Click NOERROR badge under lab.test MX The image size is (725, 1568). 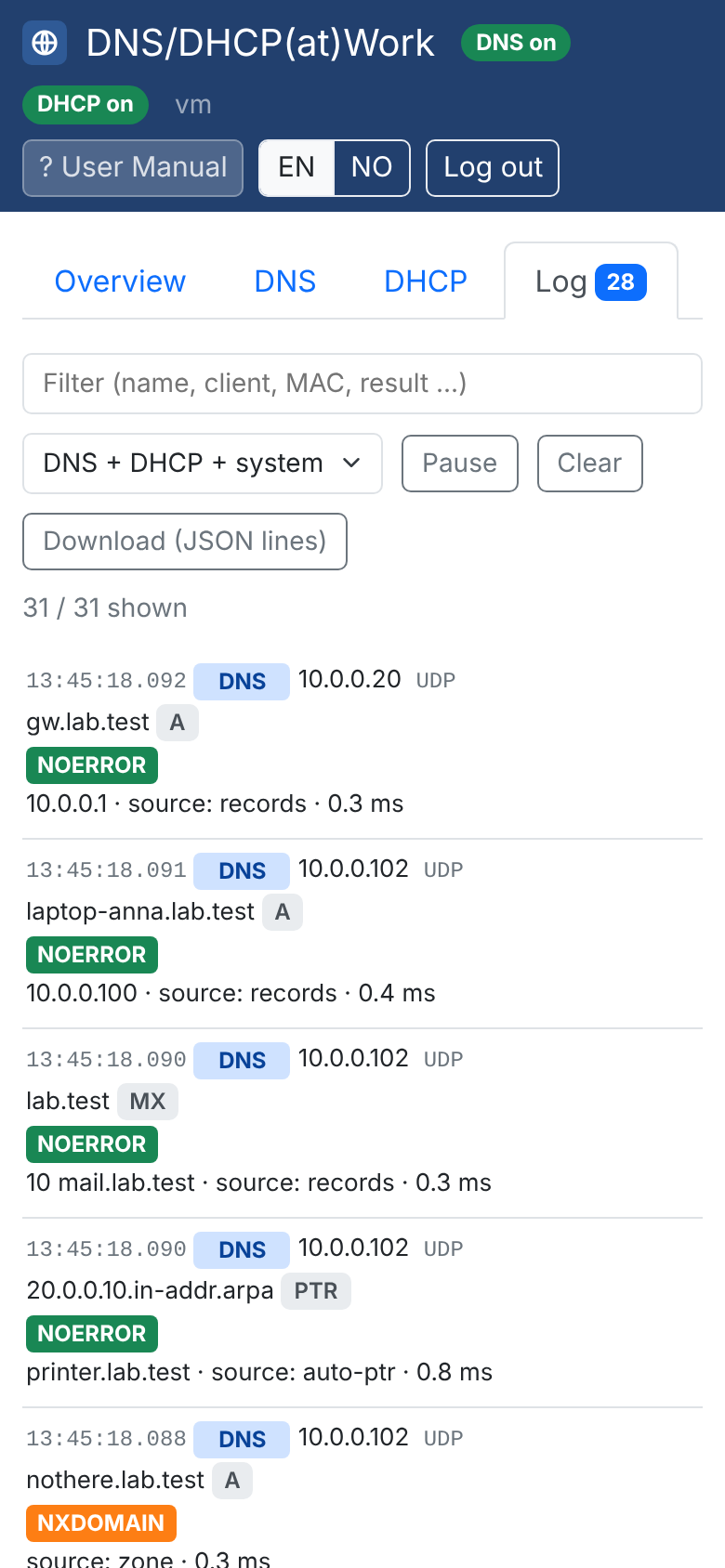pos(92,1144)
